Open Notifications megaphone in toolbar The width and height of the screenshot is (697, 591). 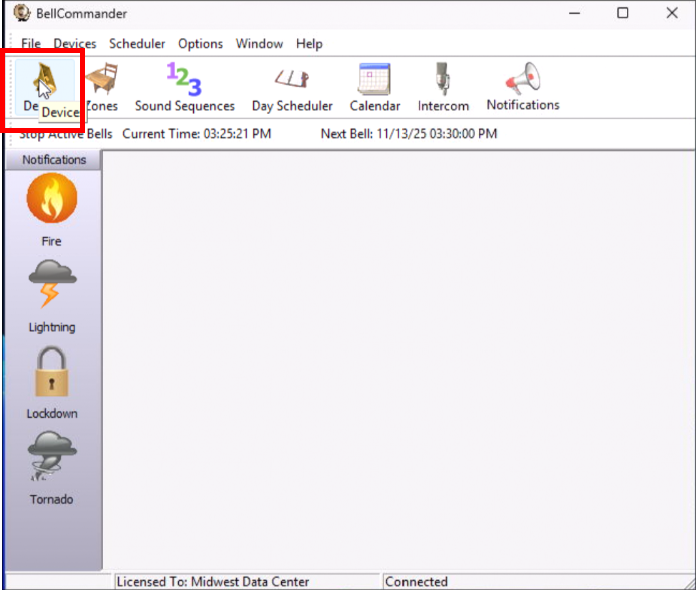pos(522,86)
